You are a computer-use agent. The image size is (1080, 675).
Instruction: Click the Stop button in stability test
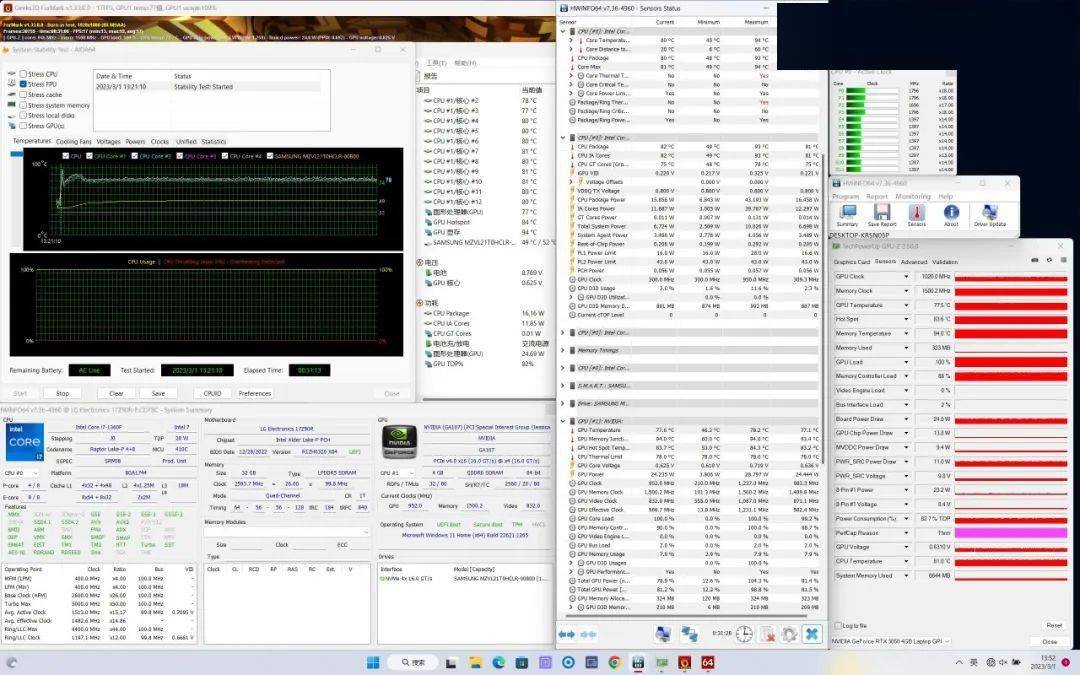(x=62, y=393)
